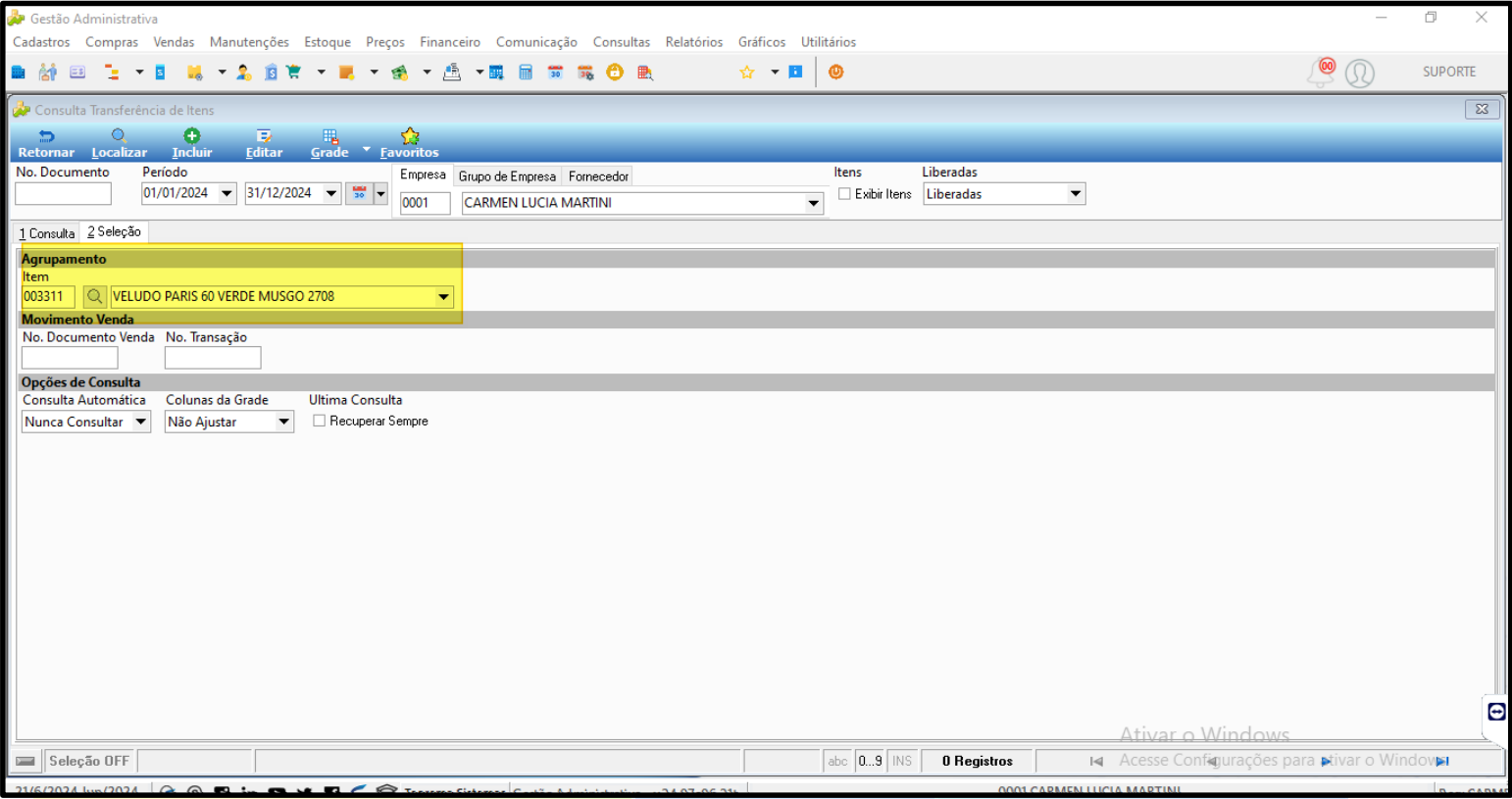This screenshot has height=799, width=1512.
Task: Switch to the Fornecedor tab
Action: 598,176
